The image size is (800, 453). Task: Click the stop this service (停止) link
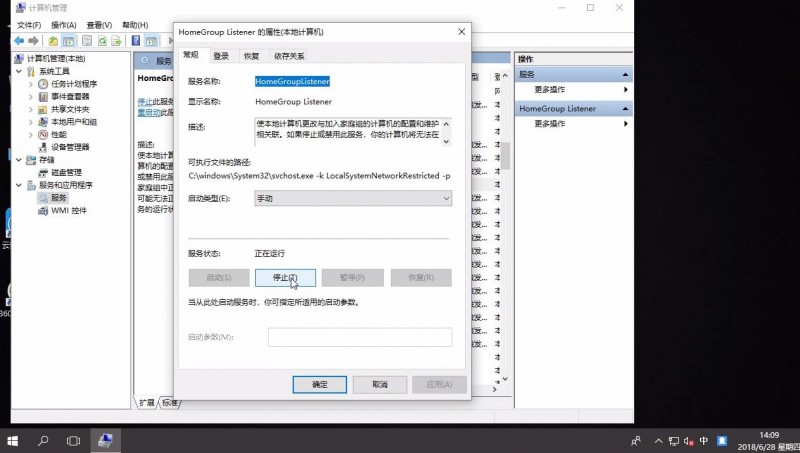[145, 102]
